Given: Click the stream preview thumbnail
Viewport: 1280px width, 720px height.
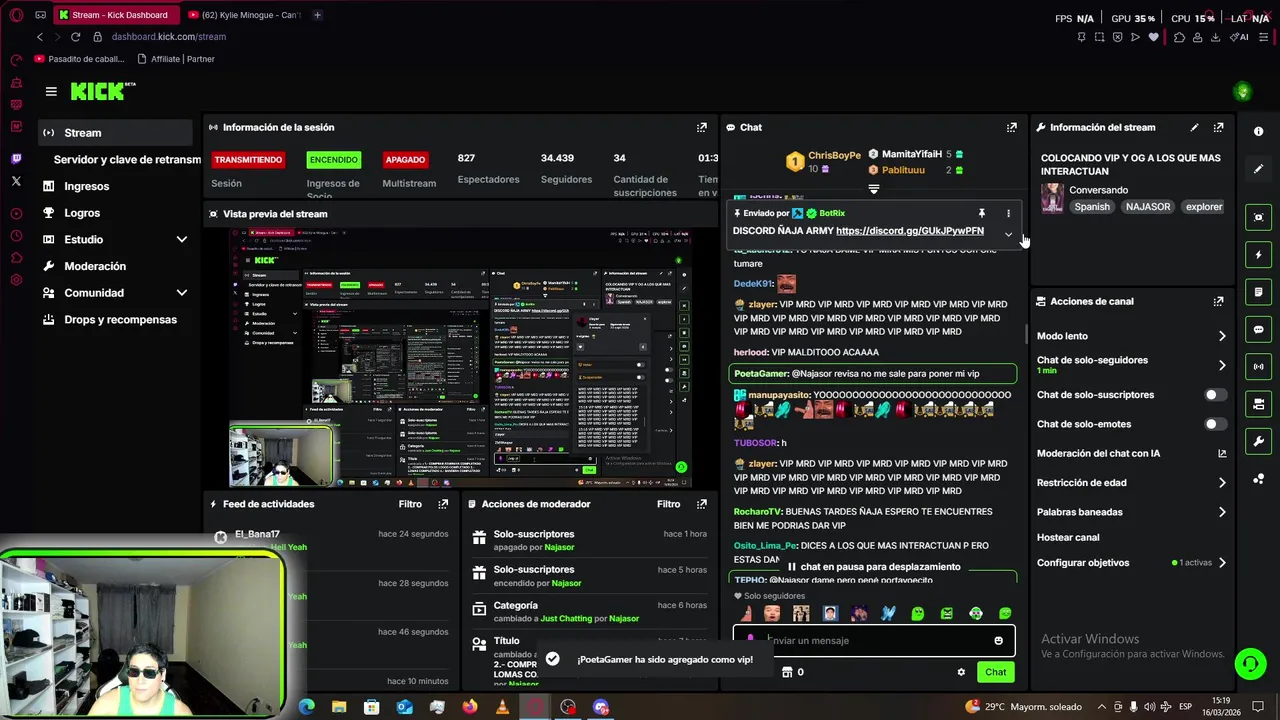Looking at the screenshot, I should 461,357.
